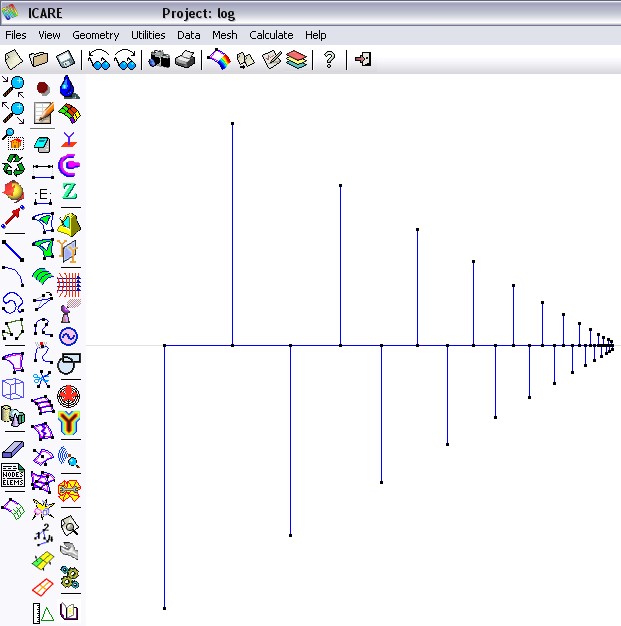Click the magenta C-shaped source icon
This screenshot has height=626, width=621.
[69, 165]
